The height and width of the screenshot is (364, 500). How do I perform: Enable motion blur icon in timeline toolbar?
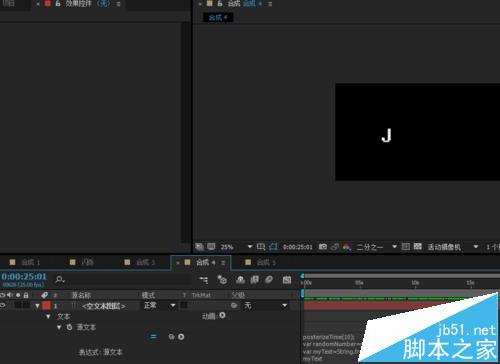[269, 280]
